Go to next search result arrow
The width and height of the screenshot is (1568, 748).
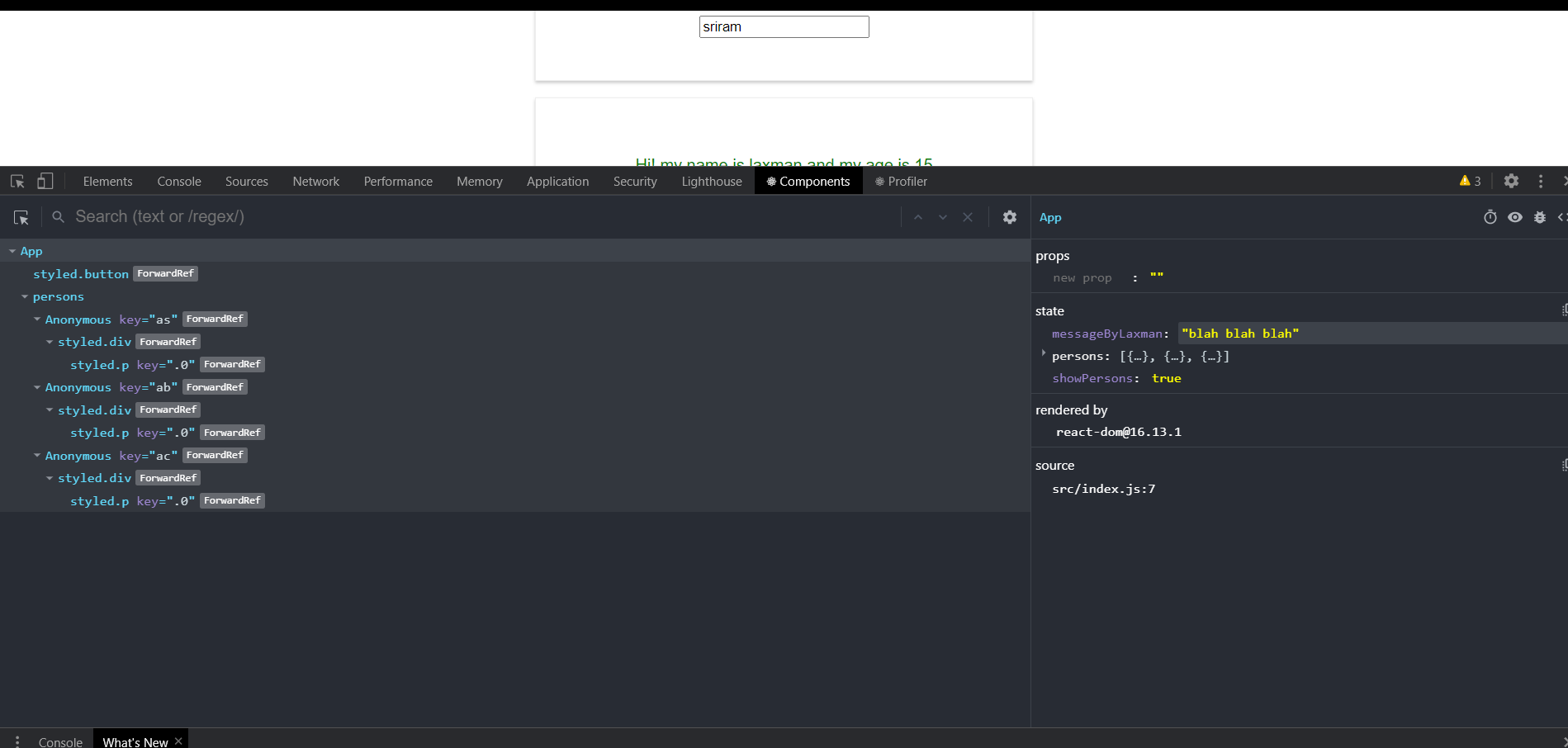coord(943,217)
